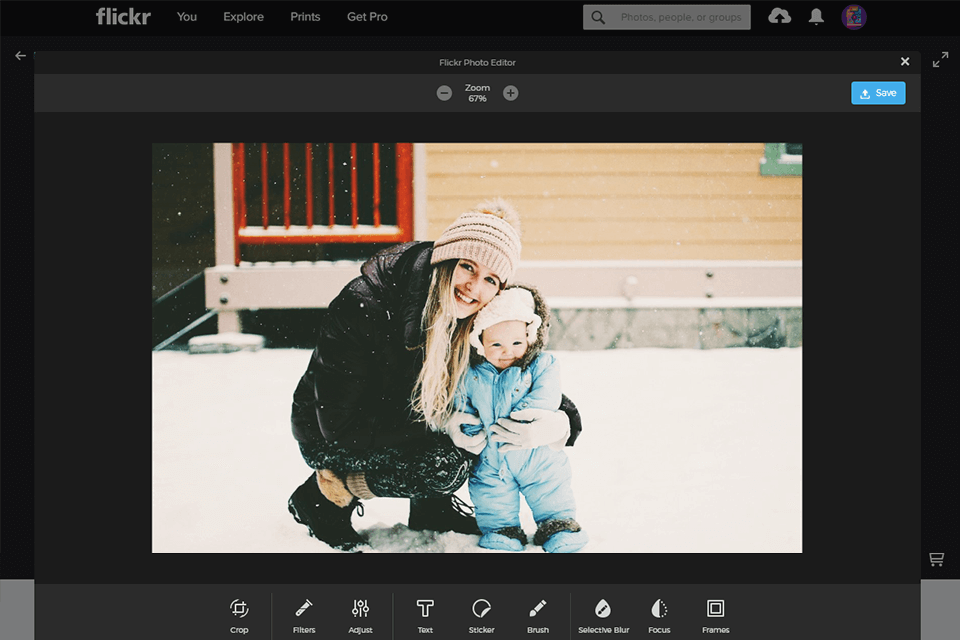Screen dimensions: 960x640
Task: Open the Filters panel
Action: tap(303, 614)
